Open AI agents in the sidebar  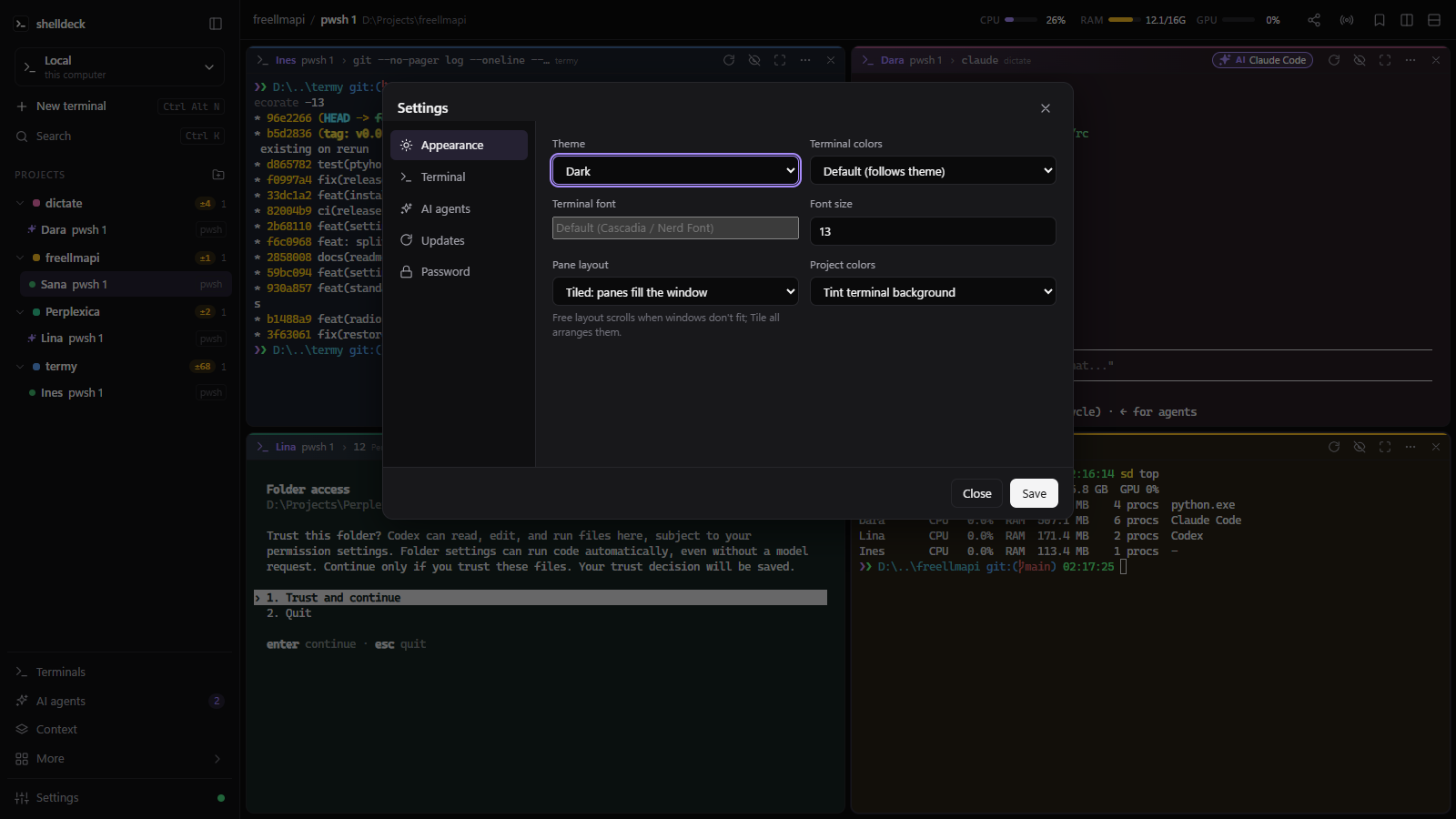point(119,701)
